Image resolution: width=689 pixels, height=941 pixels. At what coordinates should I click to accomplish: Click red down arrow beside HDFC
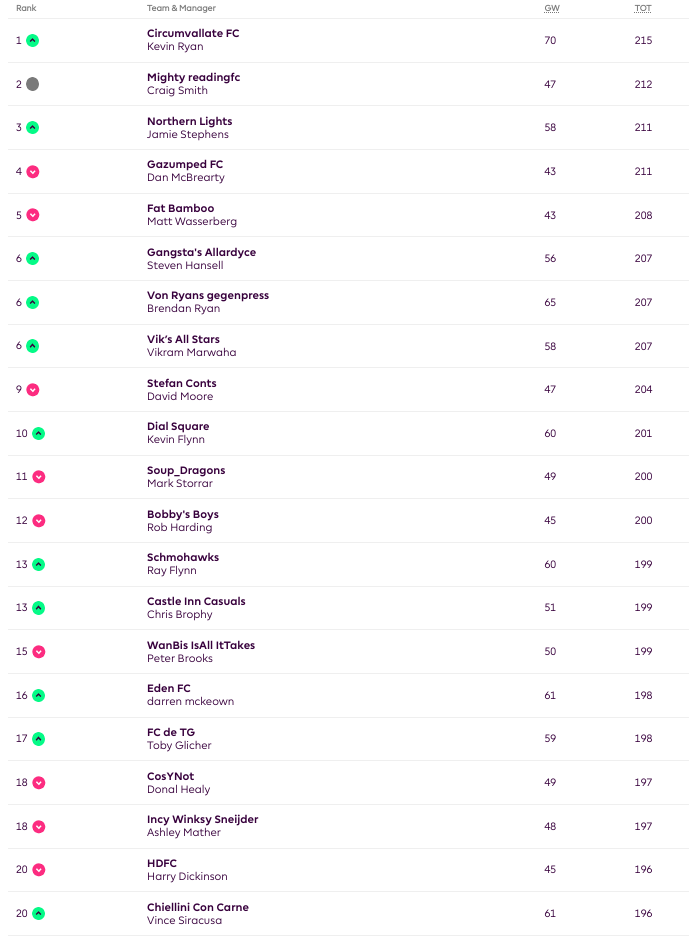coord(38,870)
